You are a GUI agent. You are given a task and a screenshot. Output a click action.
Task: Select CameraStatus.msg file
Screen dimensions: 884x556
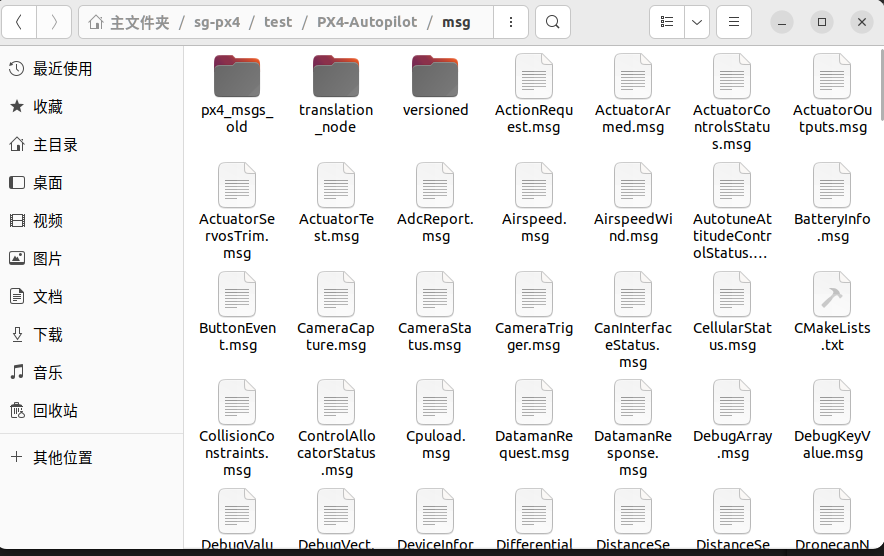435,312
